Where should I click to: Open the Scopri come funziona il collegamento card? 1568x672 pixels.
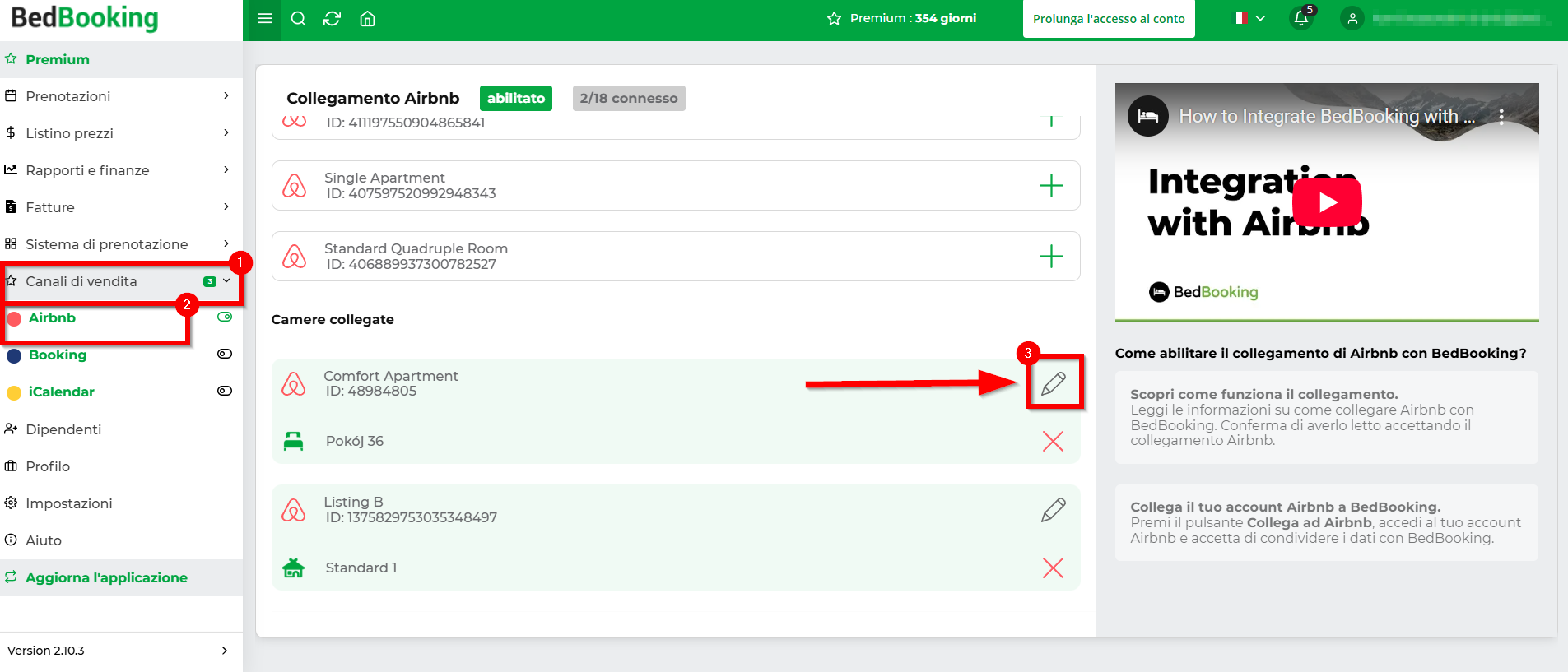click(x=1327, y=417)
